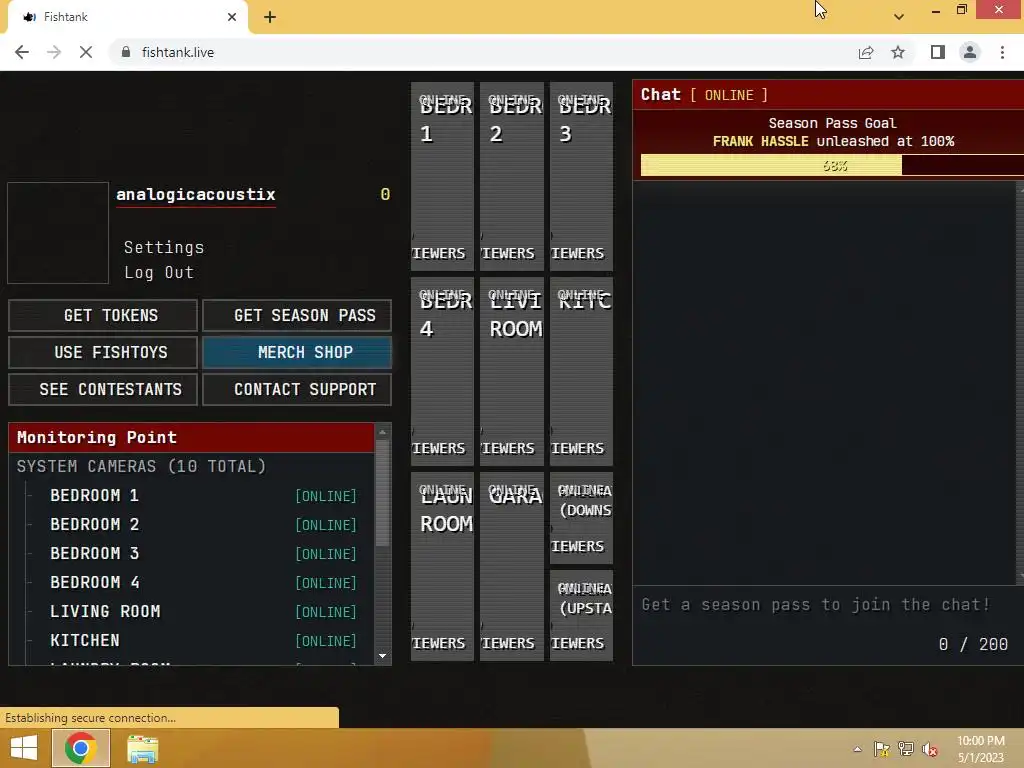Click the Monitoring Point scroll down arrow
Screen dimensions: 1024x768
pos(383,656)
